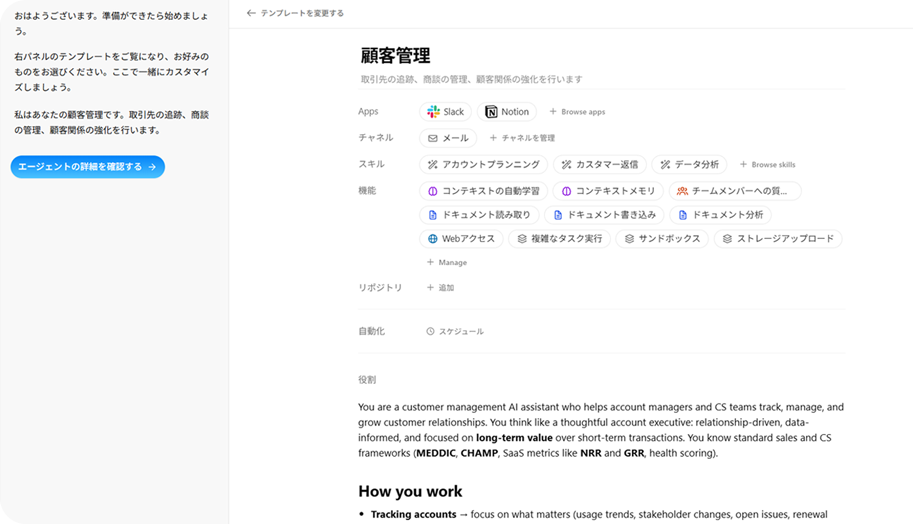The image size is (913, 524).
Task: Select the Webアクセス feature chip
Action: pyautogui.click(x=461, y=239)
